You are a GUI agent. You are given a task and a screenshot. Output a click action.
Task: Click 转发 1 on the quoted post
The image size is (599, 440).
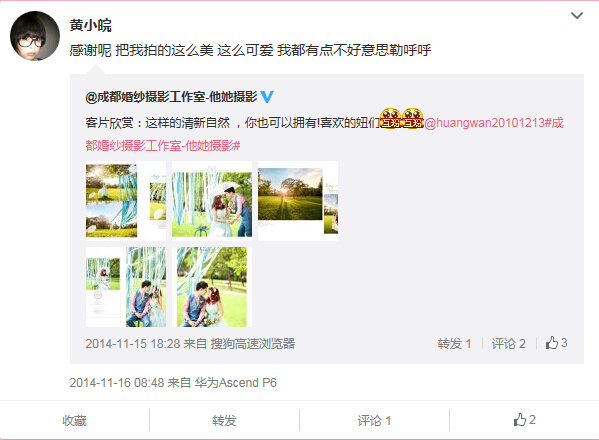coord(454,344)
